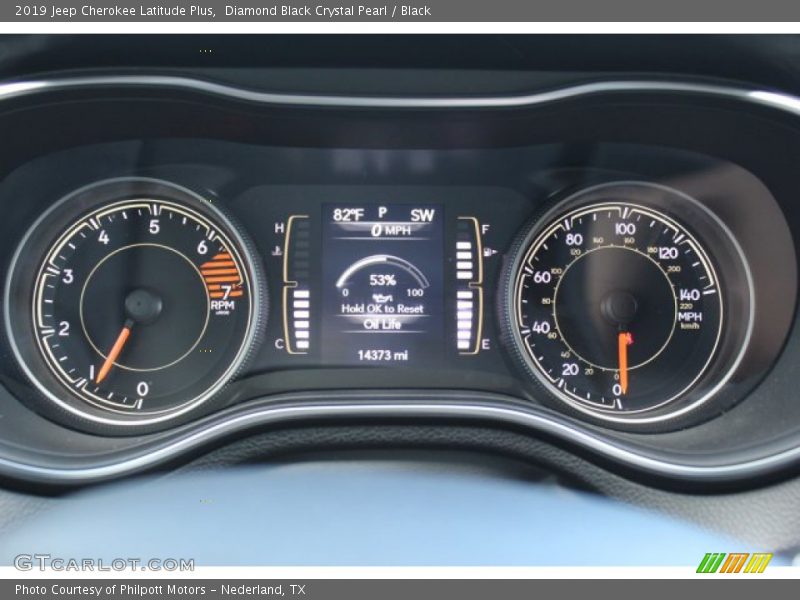800x600 pixels.
Task: Click the number 4 on the tachometer
Action: coord(104,237)
